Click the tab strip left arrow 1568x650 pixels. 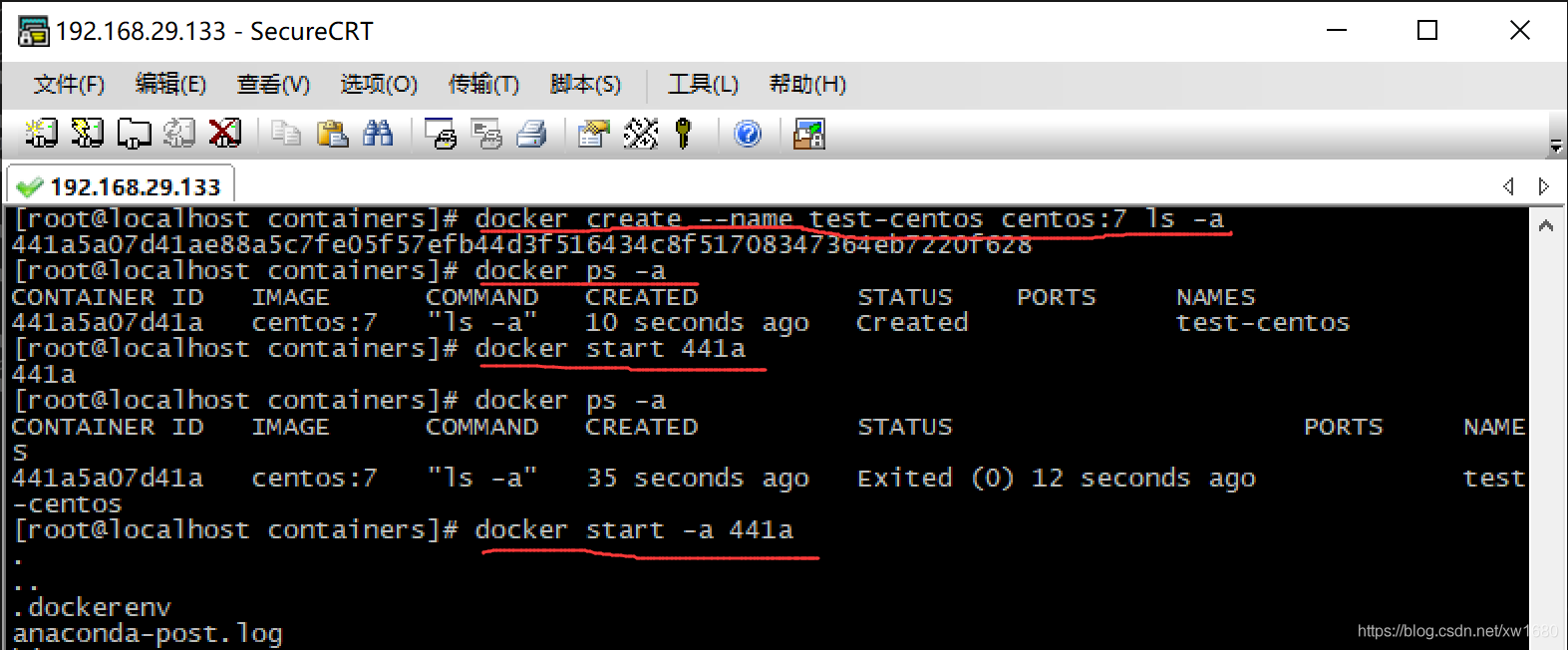click(1508, 186)
